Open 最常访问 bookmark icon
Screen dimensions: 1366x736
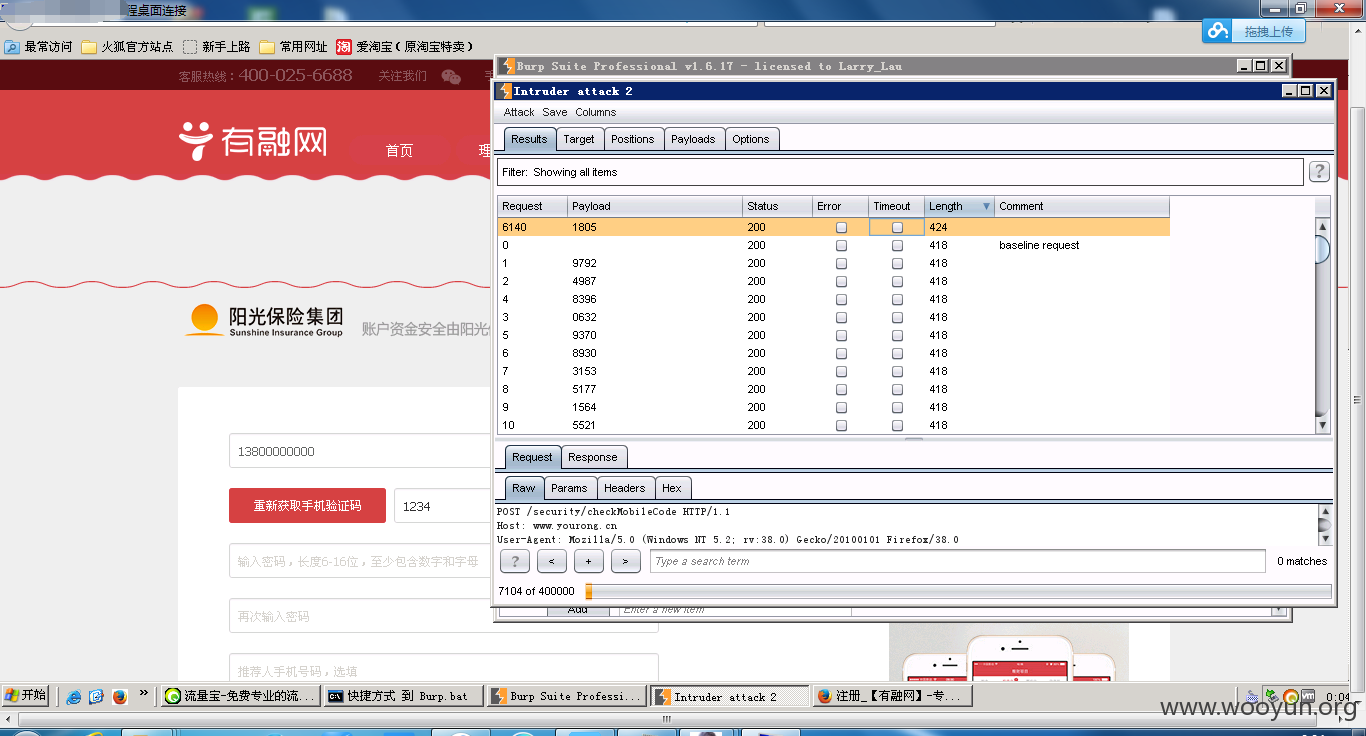pyautogui.click(x=12, y=47)
